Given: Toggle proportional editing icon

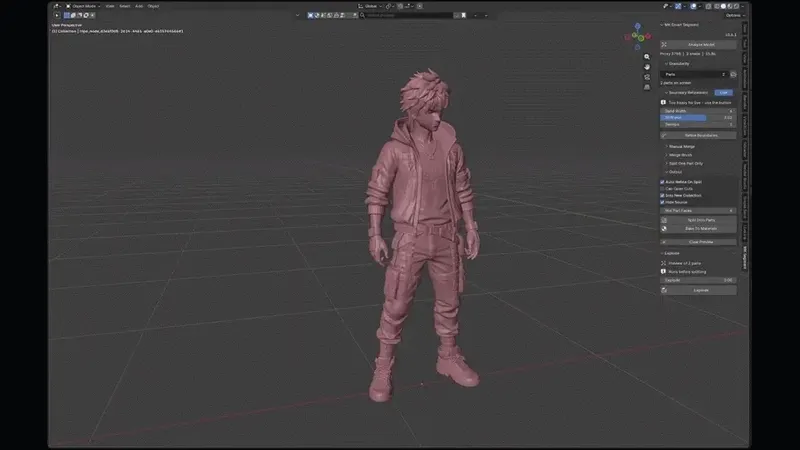Looking at the screenshot, I should click(419, 6).
